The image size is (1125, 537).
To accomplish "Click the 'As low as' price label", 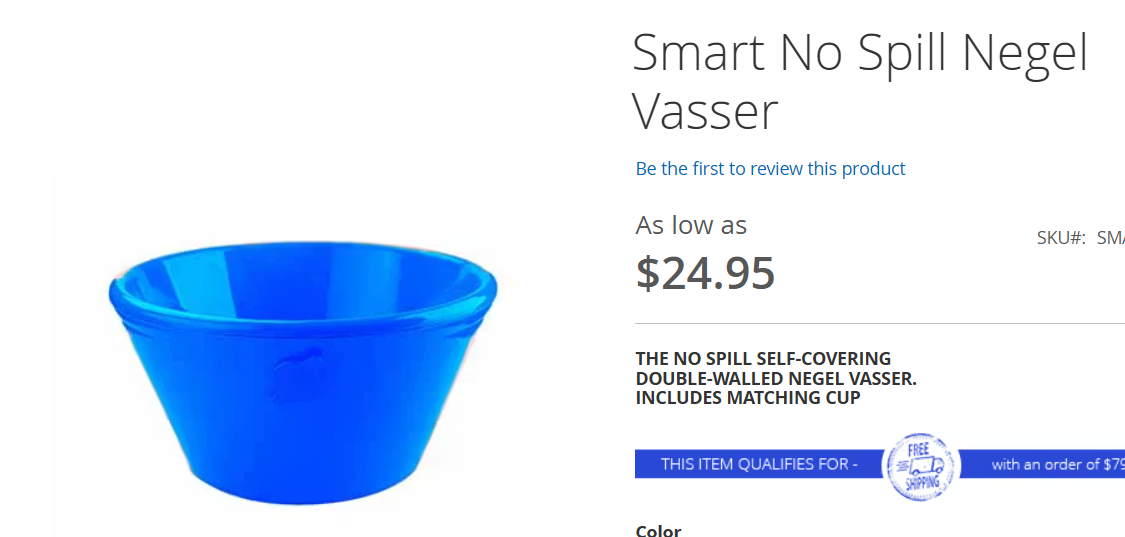I will 691,226.
